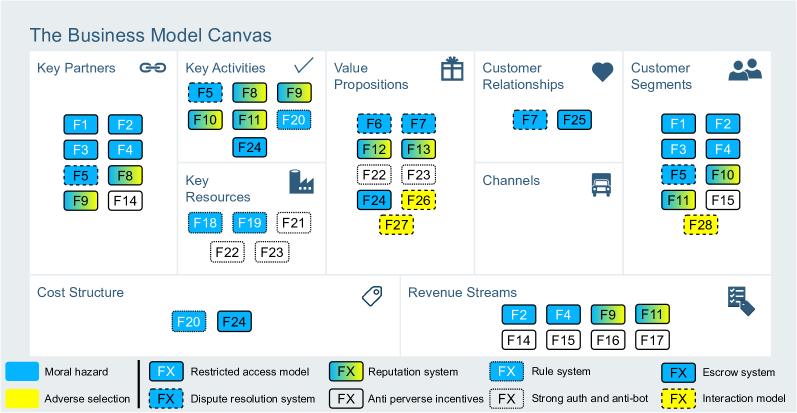Click the F28 box in Customer Segments
This screenshot has height=413, width=797.
pyautogui.click(x=700, y=225)
